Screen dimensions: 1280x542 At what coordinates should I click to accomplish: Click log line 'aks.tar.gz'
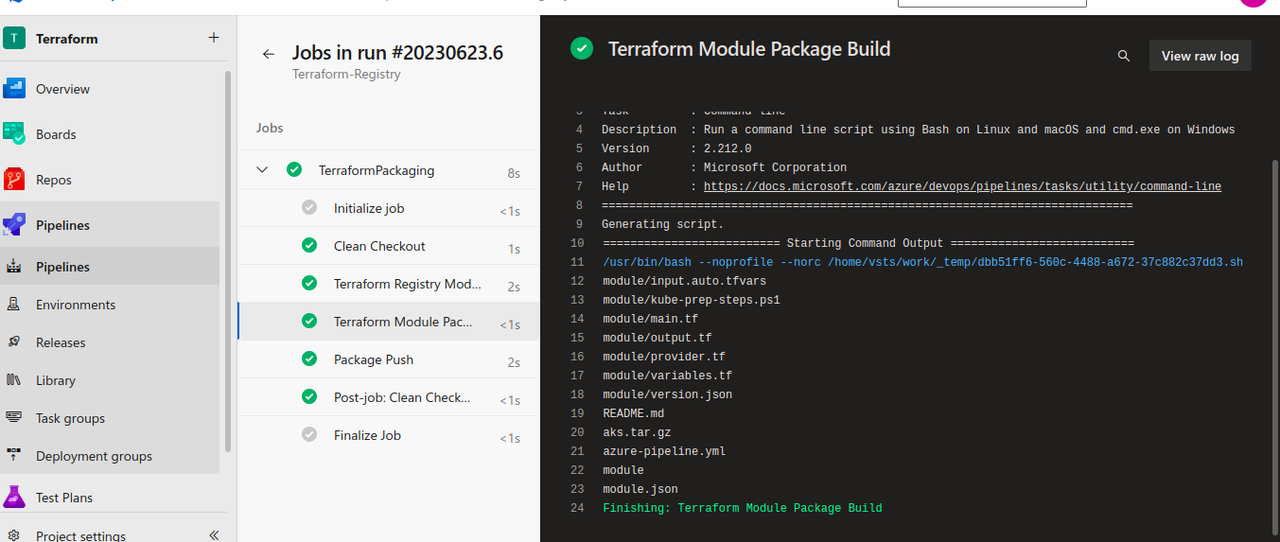pos(637,433)
